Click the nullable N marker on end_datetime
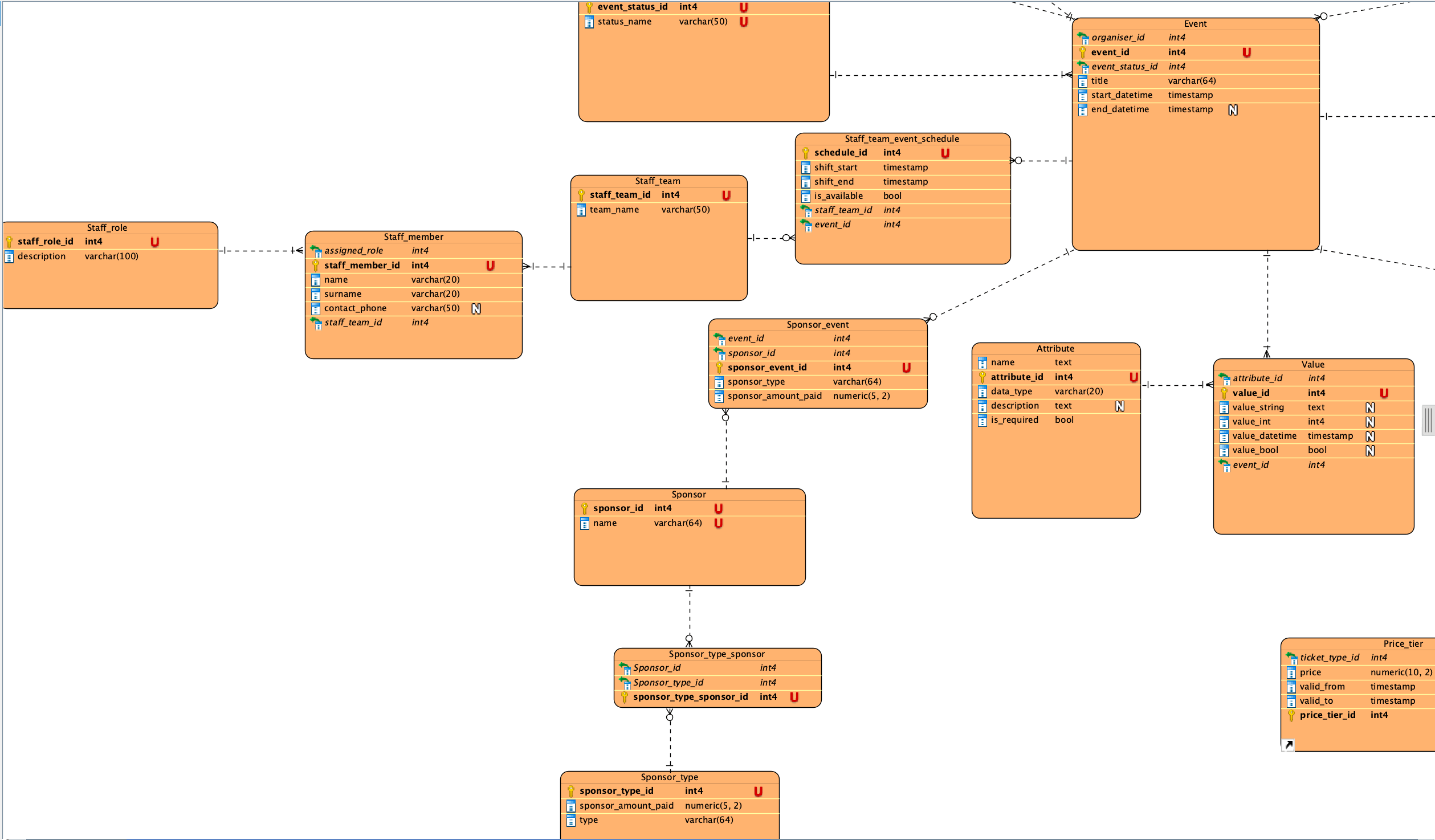 pos(1233,110)
